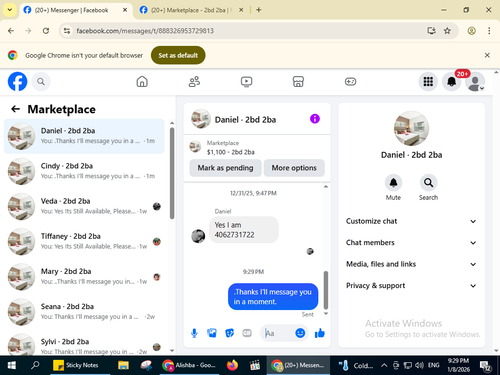Open the Watch video icon
This screenshot has width=500, height=375.
(246, 81)
